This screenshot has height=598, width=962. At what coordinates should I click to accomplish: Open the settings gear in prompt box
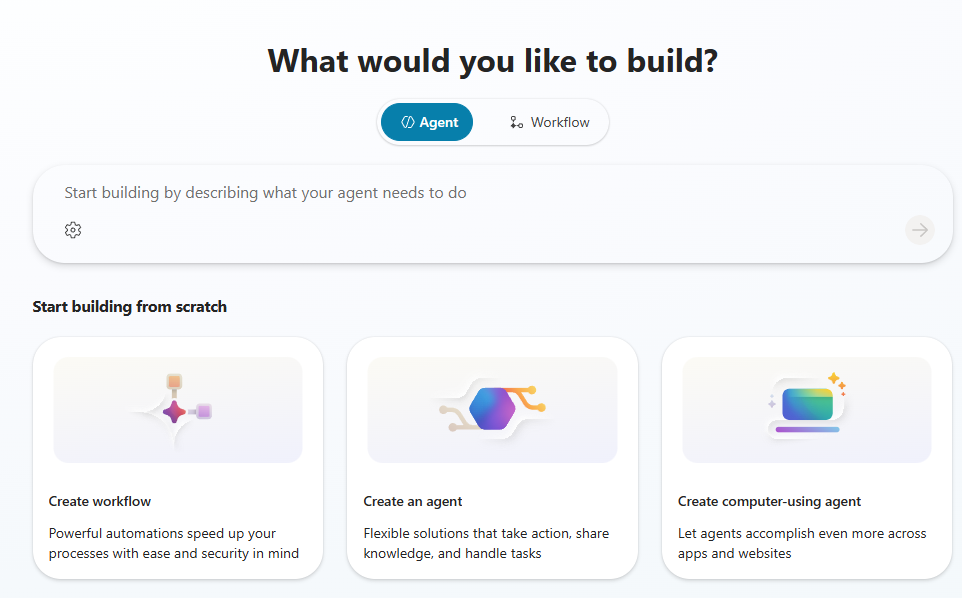[73, 230]
